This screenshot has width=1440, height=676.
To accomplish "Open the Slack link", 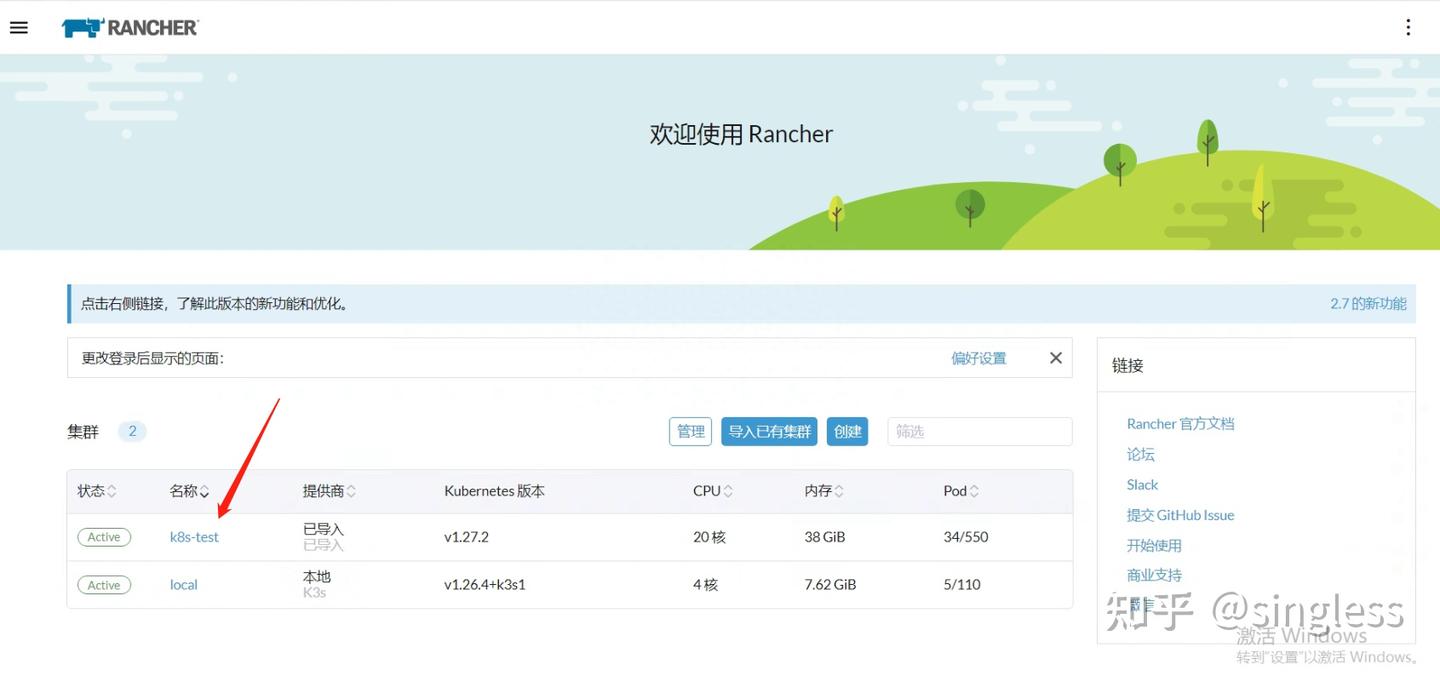I will point(1142,485).
